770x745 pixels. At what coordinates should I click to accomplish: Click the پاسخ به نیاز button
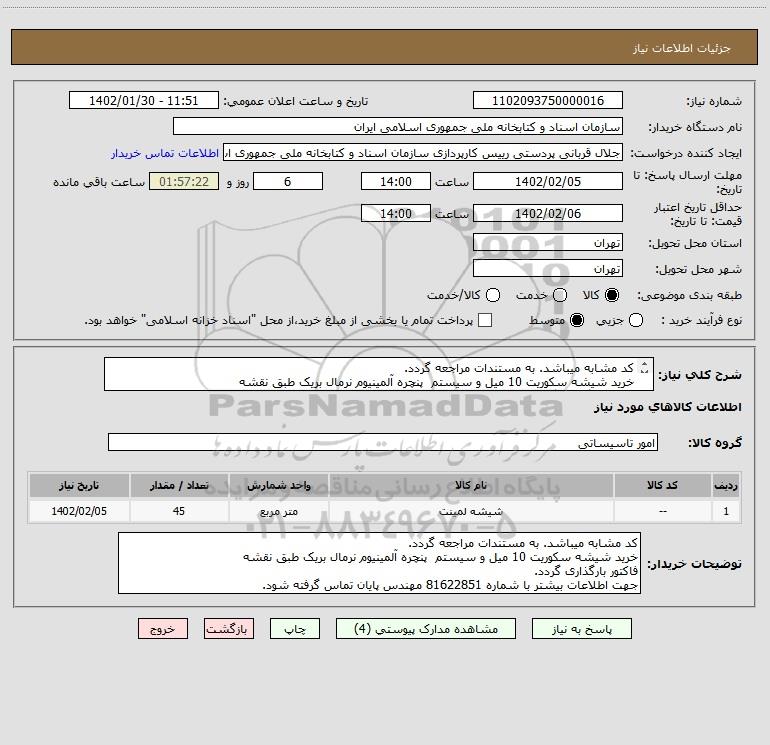point(581,629)
